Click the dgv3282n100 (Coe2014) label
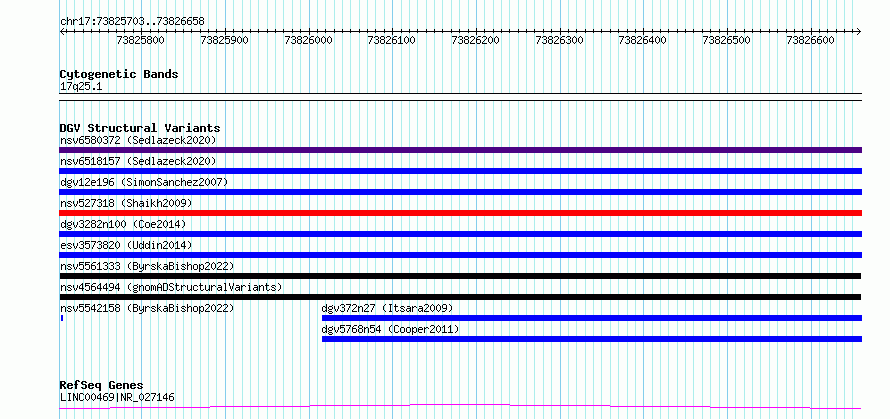This screenshot has height=419, width=890. pyautogui.click(x=123, y=224)
